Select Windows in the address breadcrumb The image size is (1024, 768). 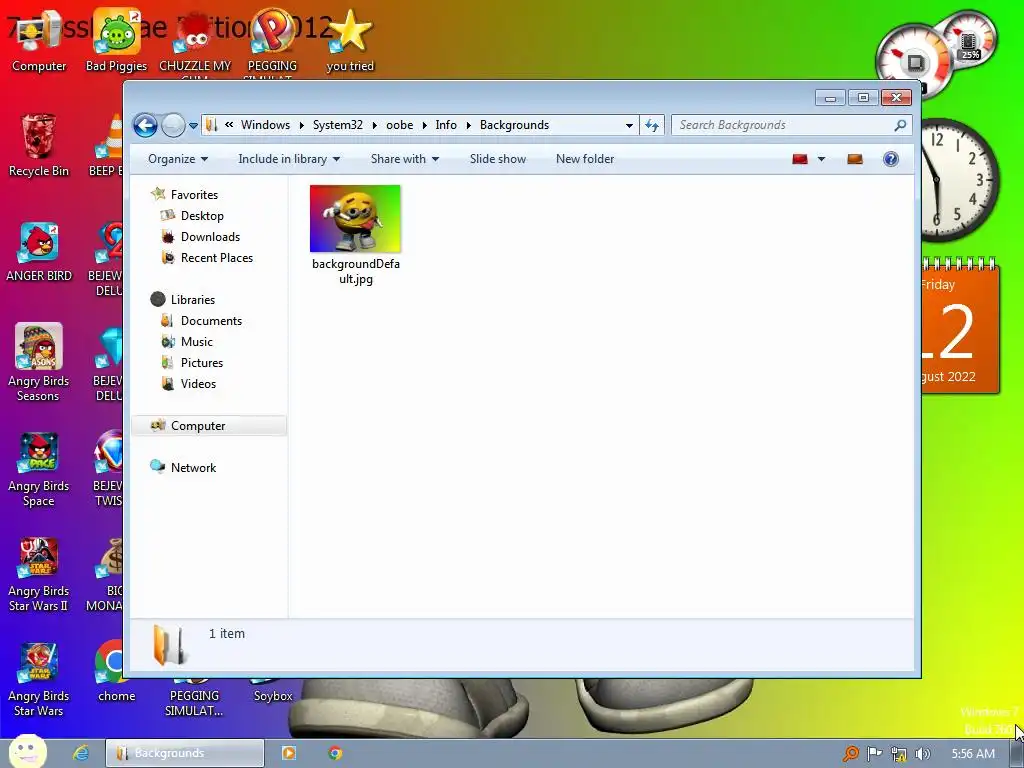[x=265, y=125]
